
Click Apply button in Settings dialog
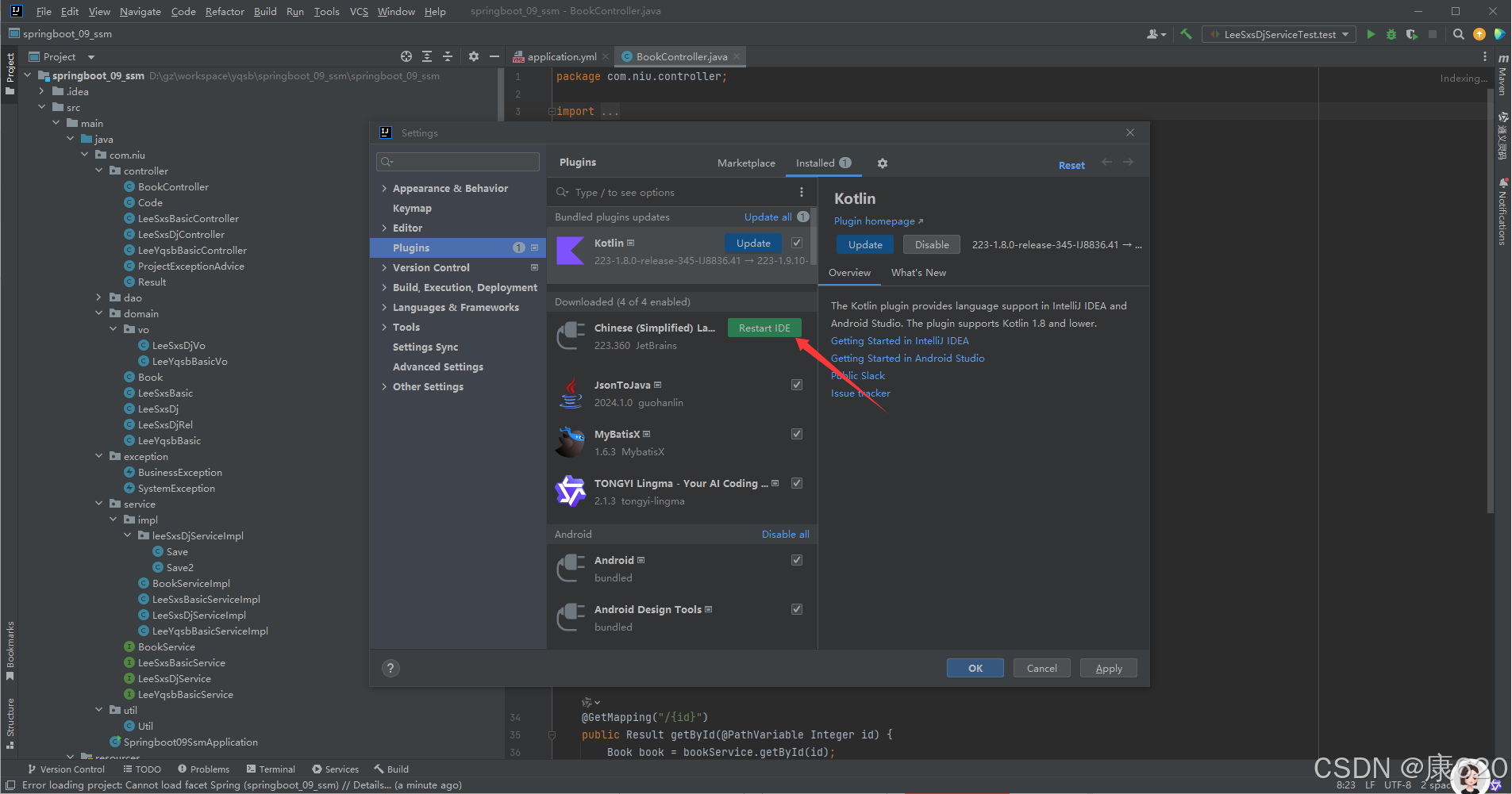[x=1109, y=668]
